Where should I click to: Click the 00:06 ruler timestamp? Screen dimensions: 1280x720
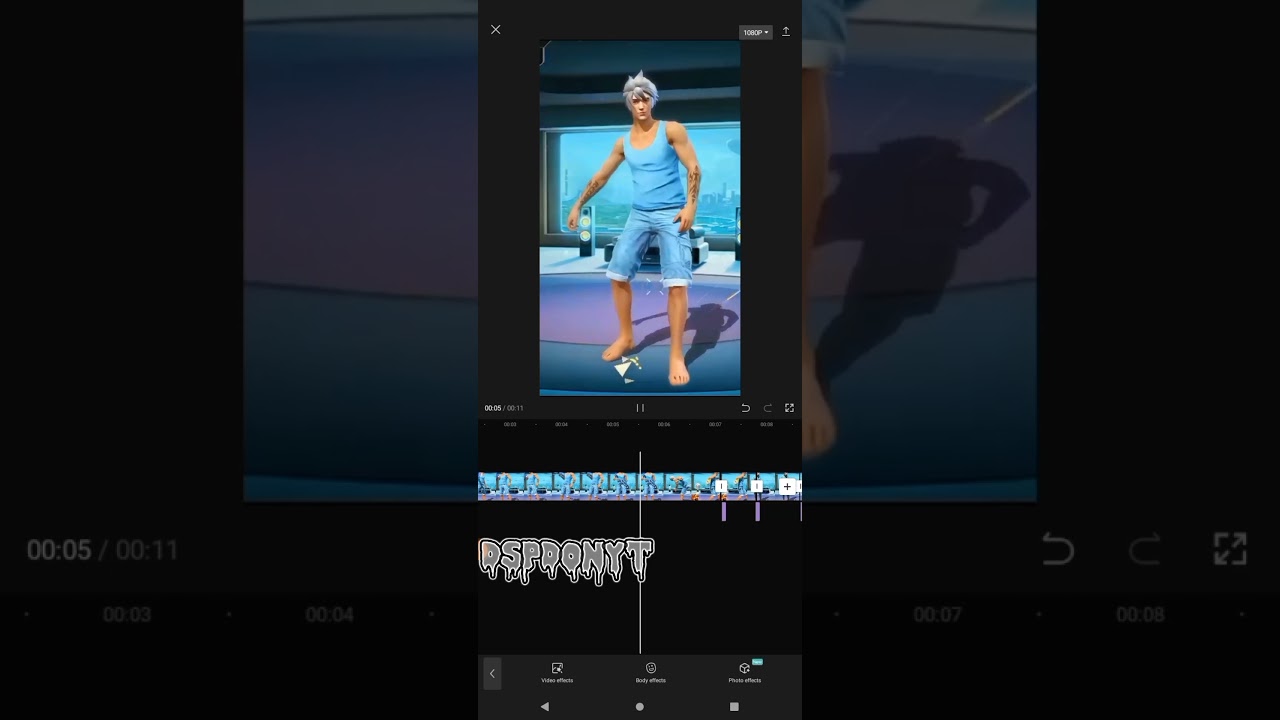click(664, 424)
